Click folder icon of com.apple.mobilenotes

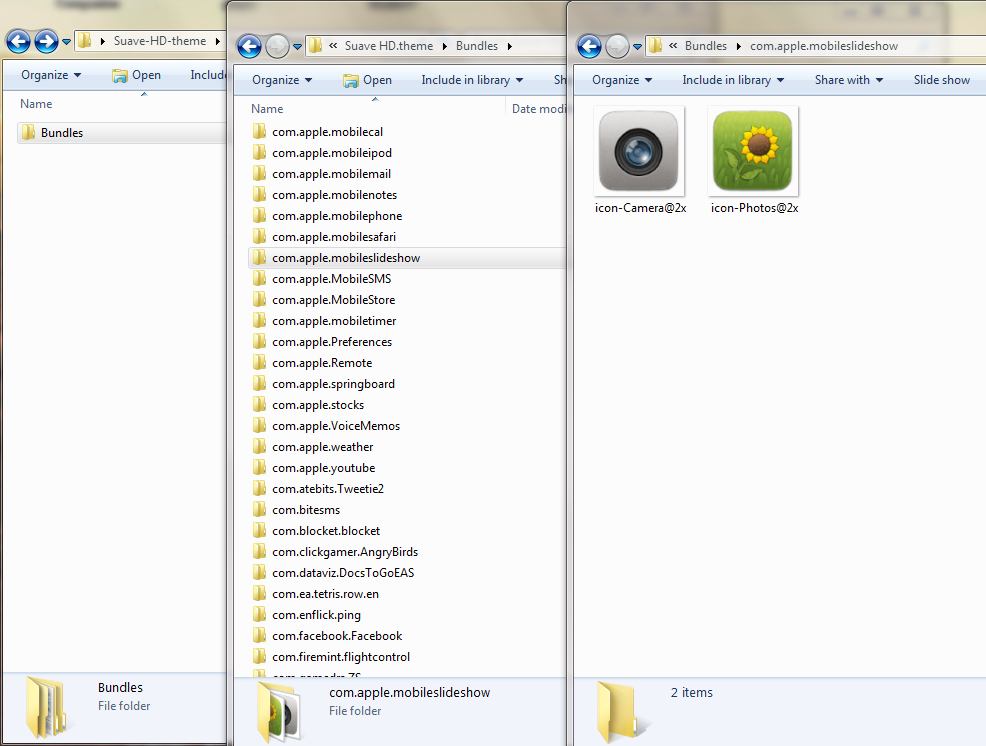[259, 194]
